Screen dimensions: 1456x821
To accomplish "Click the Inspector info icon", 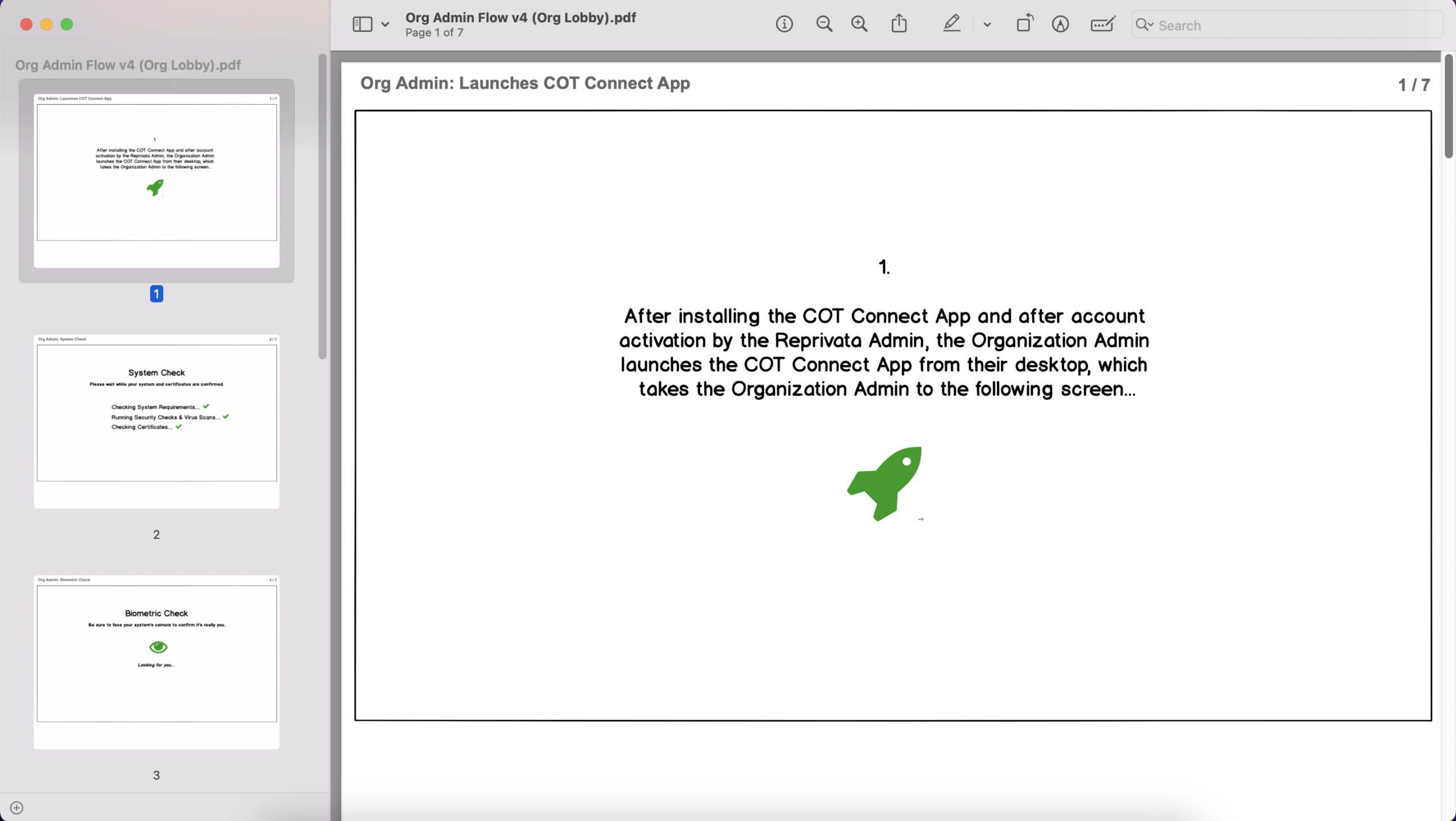I will pos(784,24).
